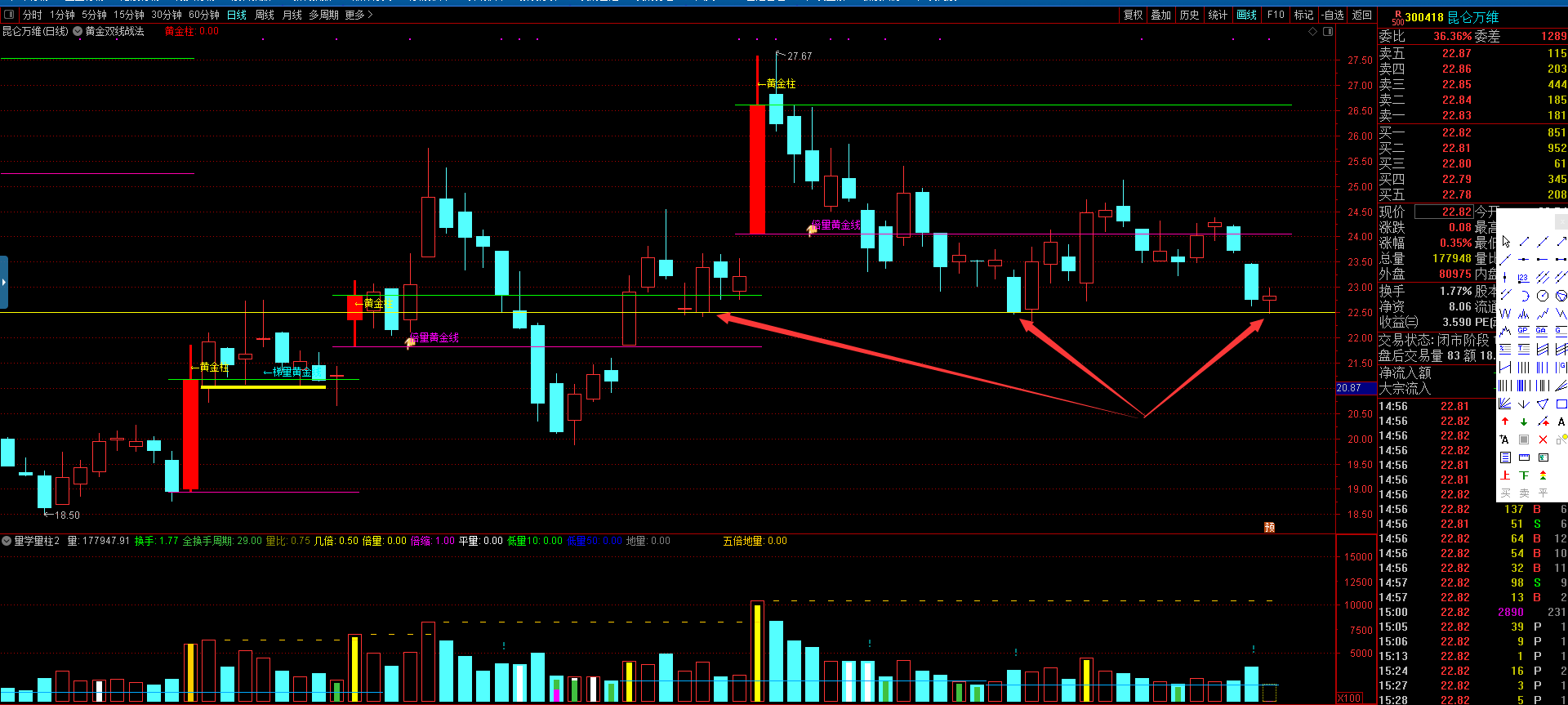Click the 卖一 22.83 ask row
This screenshot has height=705, width=1568.
pos(1472,115)
